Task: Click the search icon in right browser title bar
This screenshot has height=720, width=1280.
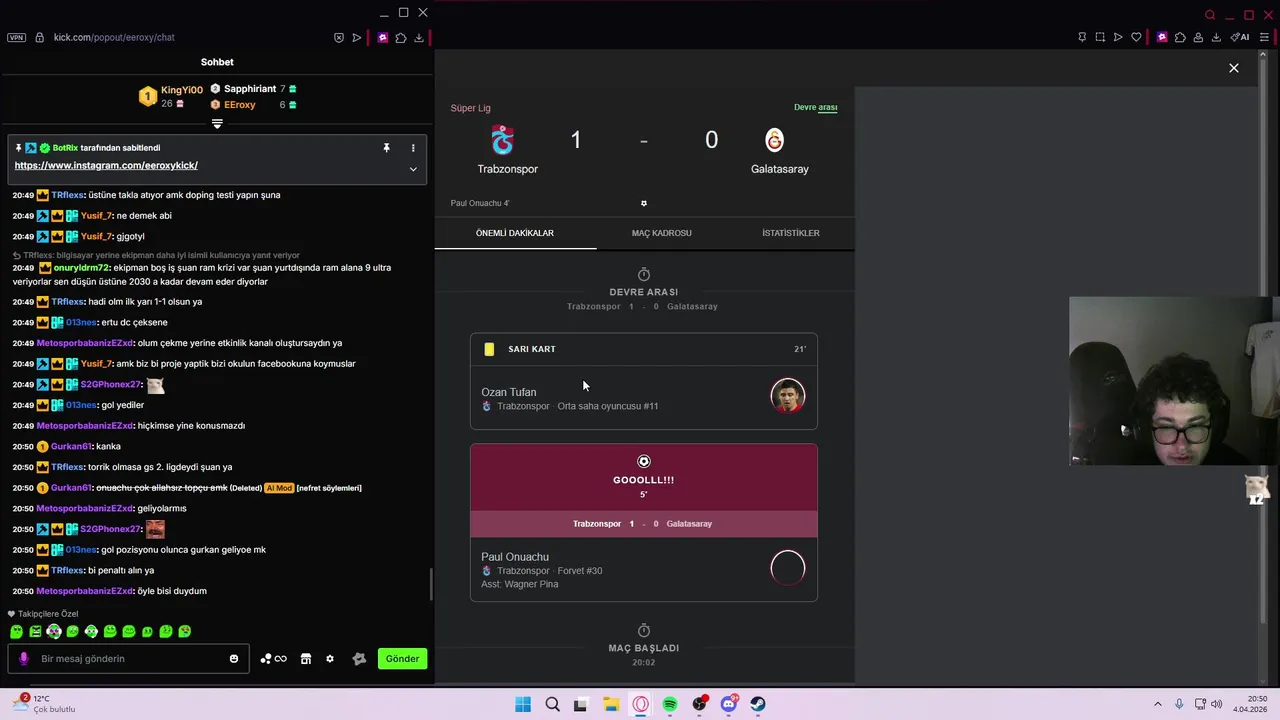Action: pos(1210,15)
